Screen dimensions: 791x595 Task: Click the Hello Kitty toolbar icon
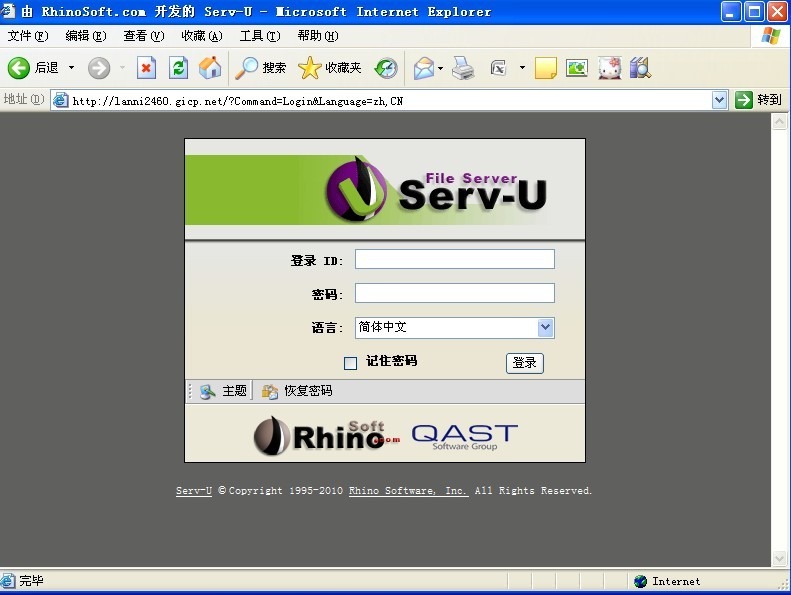click(x=609, y=68)
